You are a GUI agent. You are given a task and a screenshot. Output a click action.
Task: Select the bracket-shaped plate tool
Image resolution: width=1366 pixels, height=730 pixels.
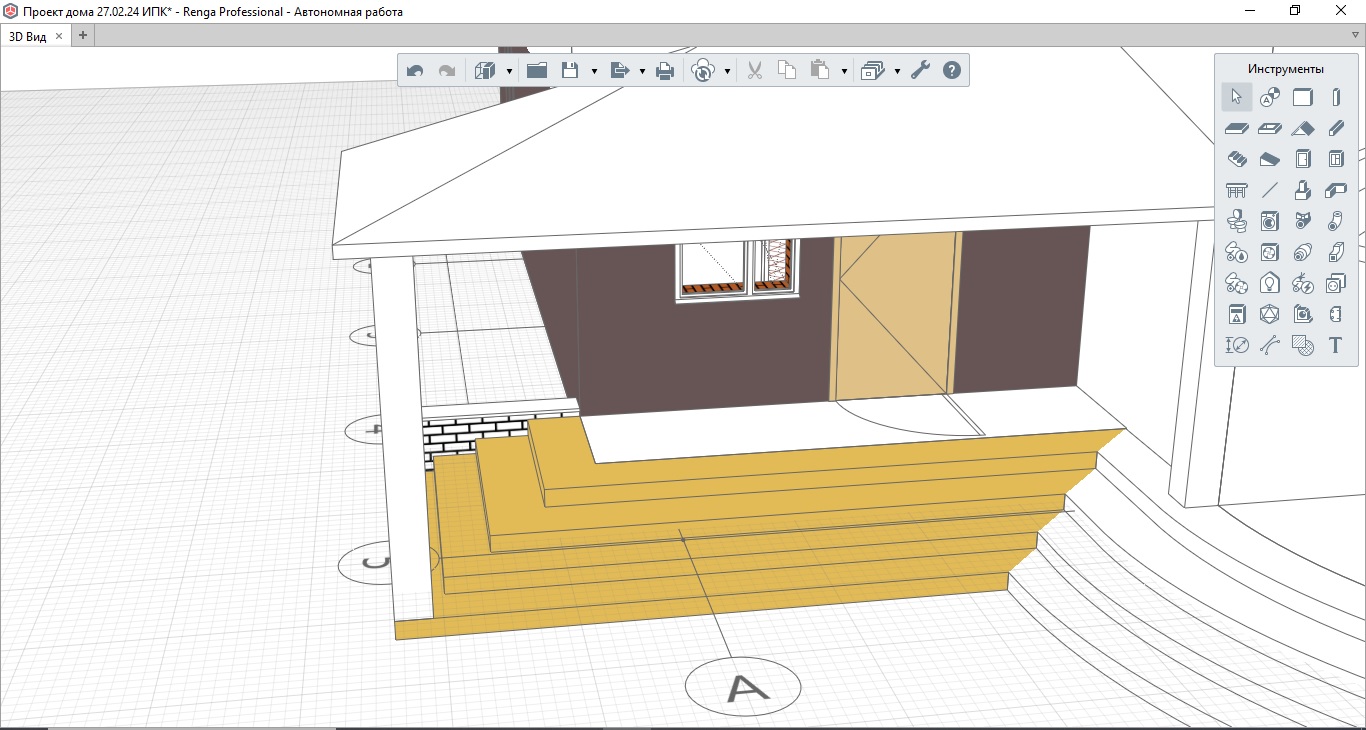coord(1335,314)
